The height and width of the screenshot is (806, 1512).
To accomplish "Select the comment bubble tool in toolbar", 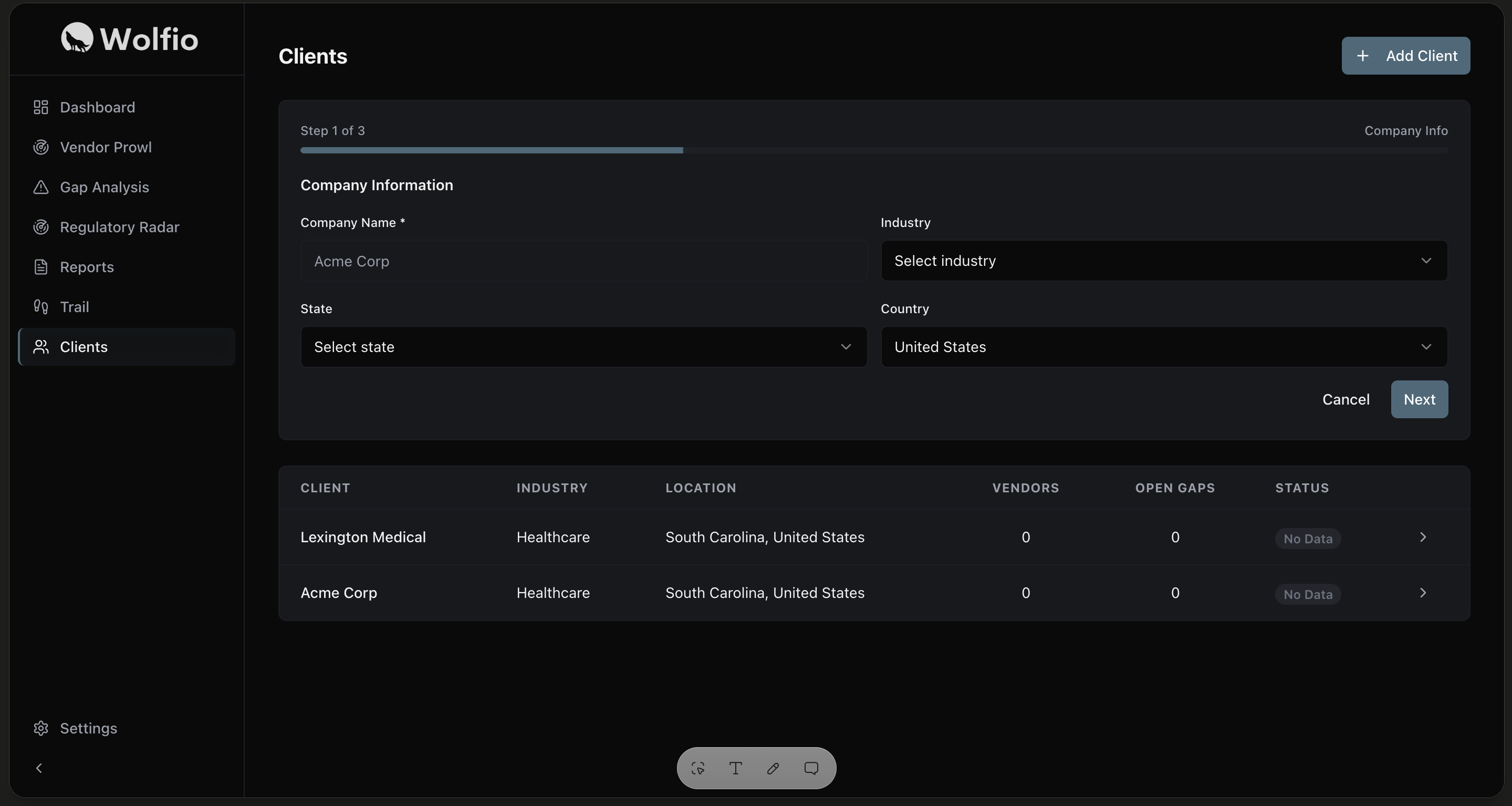I will [x=811, y=768].
